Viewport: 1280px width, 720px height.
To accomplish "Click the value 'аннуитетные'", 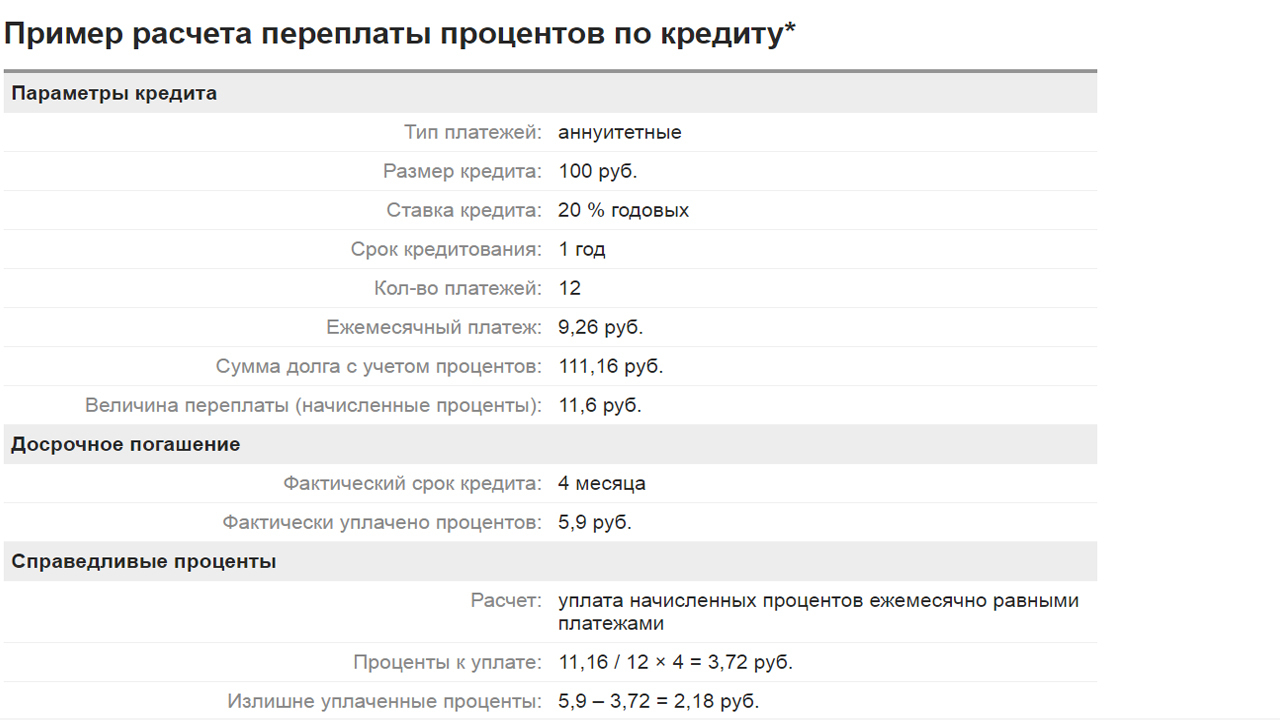I will click(620, 132).
